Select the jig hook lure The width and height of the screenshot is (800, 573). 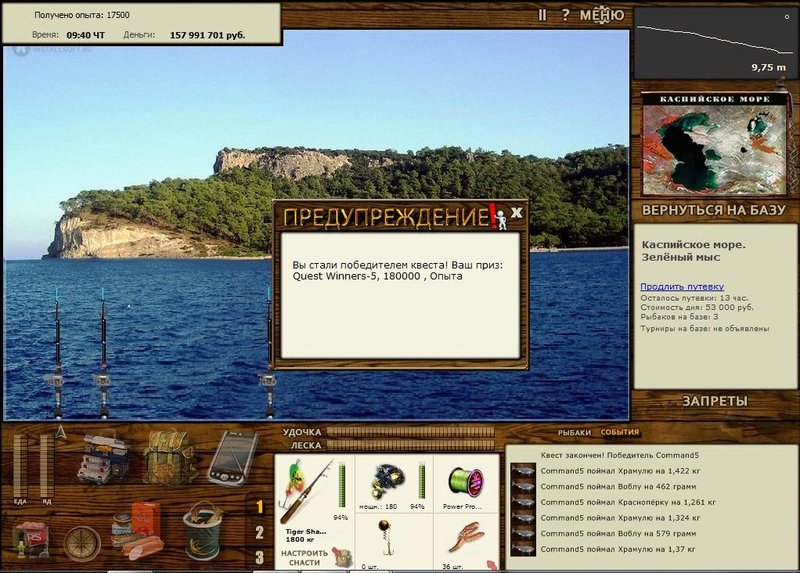coord(385,538)
